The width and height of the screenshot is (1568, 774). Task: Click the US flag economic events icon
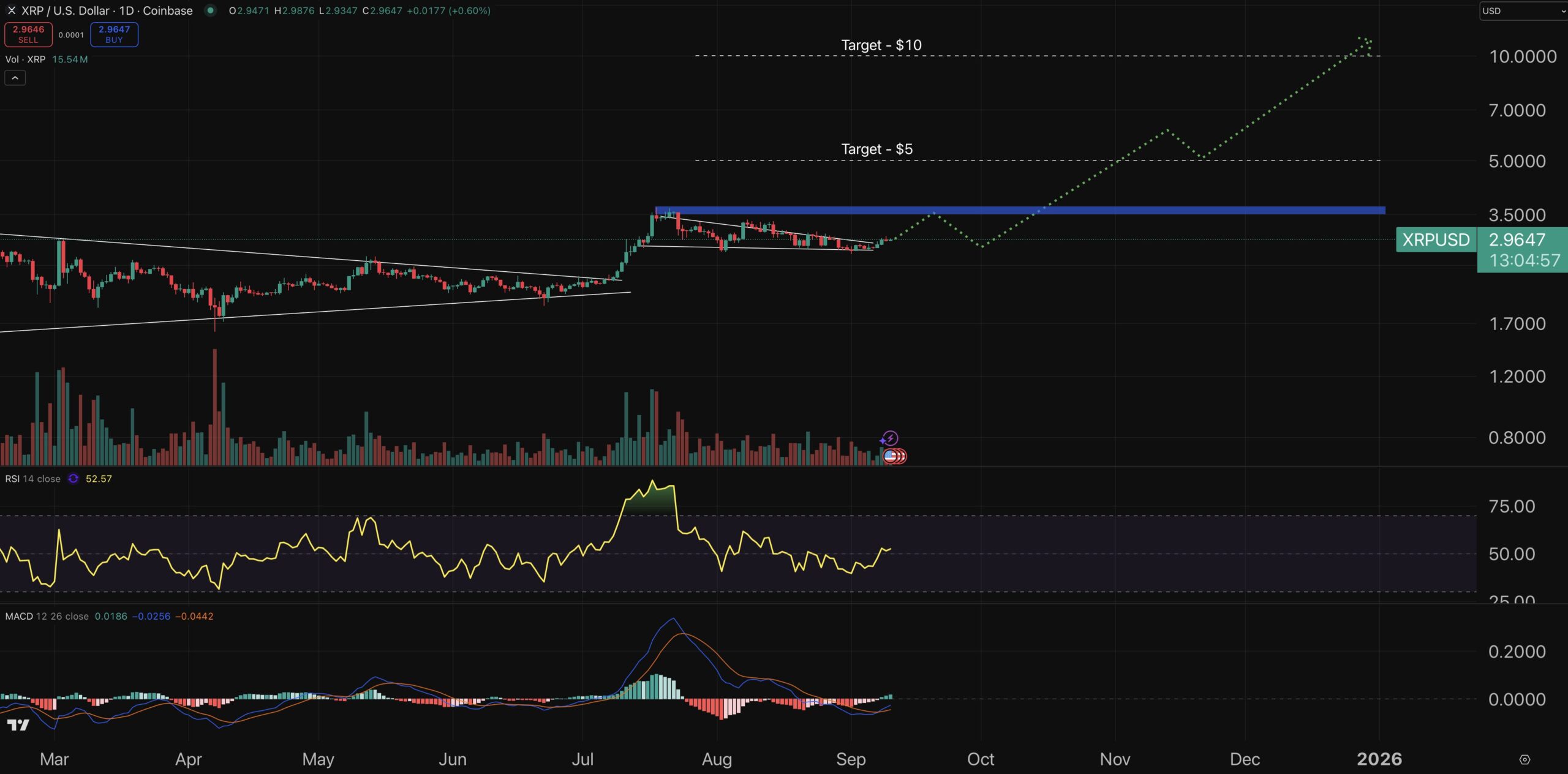point(891,456)
